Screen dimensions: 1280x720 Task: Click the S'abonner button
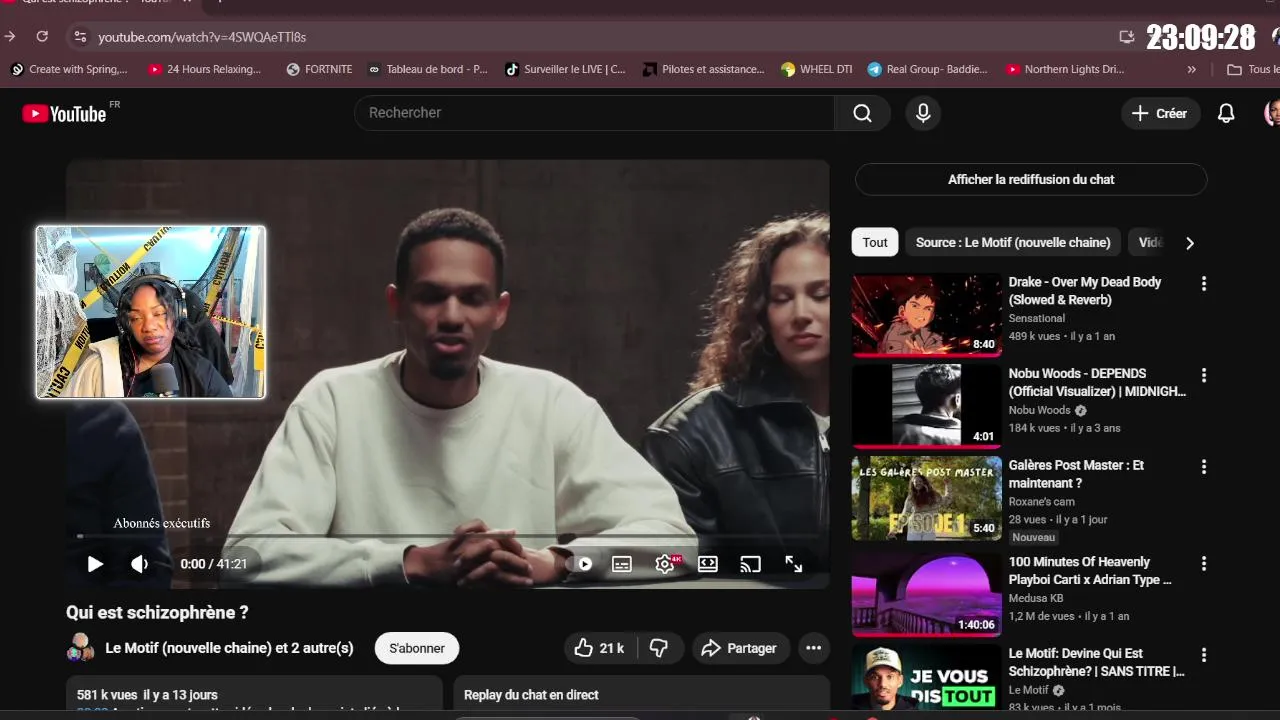click(417, 648)
